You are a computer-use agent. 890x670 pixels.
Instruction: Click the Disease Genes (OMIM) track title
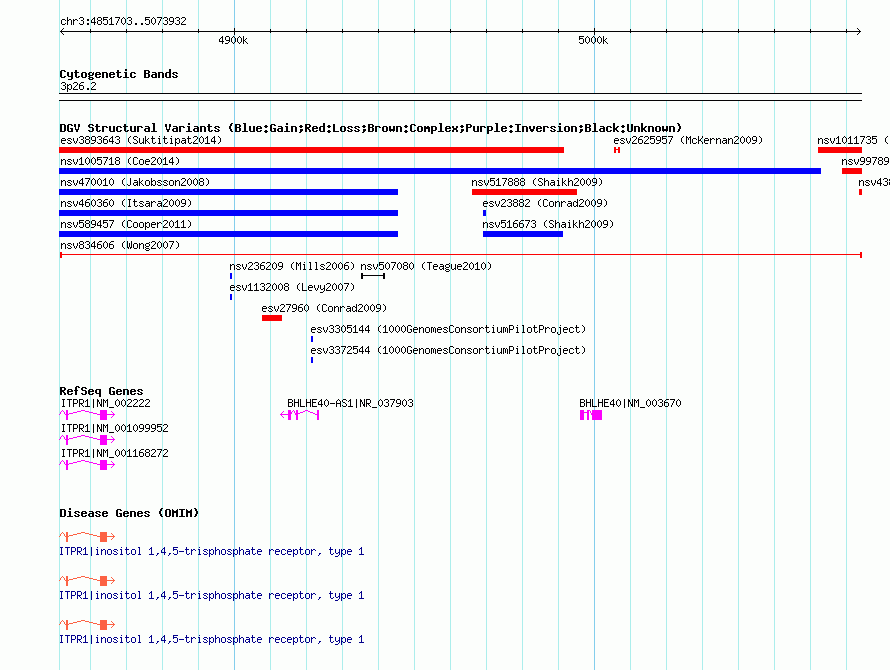[129, 513]
